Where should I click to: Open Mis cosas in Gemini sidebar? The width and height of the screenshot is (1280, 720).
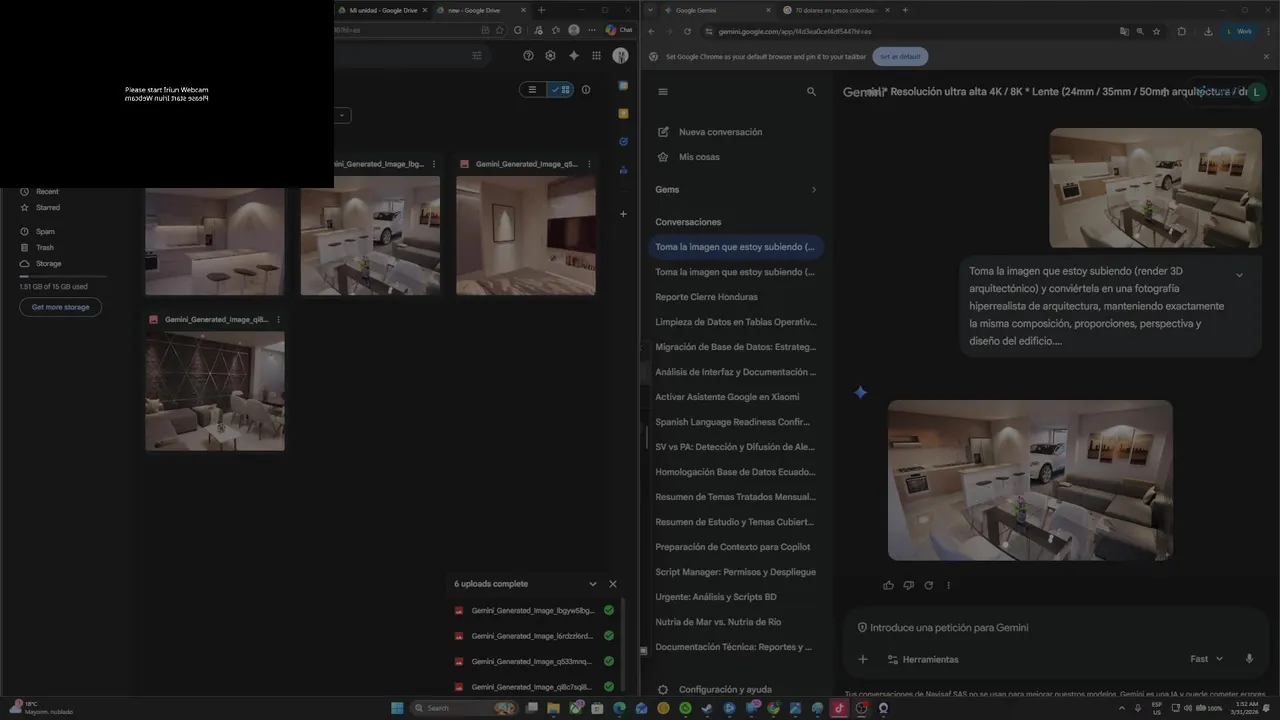click(700, 157)
